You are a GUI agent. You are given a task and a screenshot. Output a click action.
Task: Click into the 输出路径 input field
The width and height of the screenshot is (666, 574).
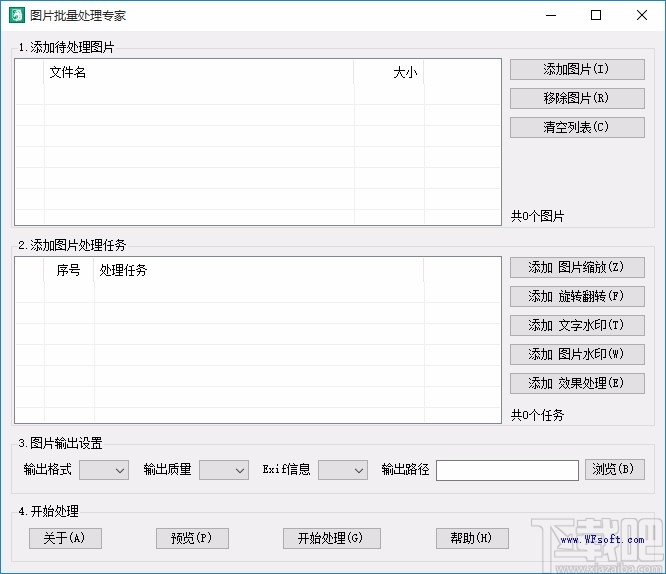coord(507,470)
